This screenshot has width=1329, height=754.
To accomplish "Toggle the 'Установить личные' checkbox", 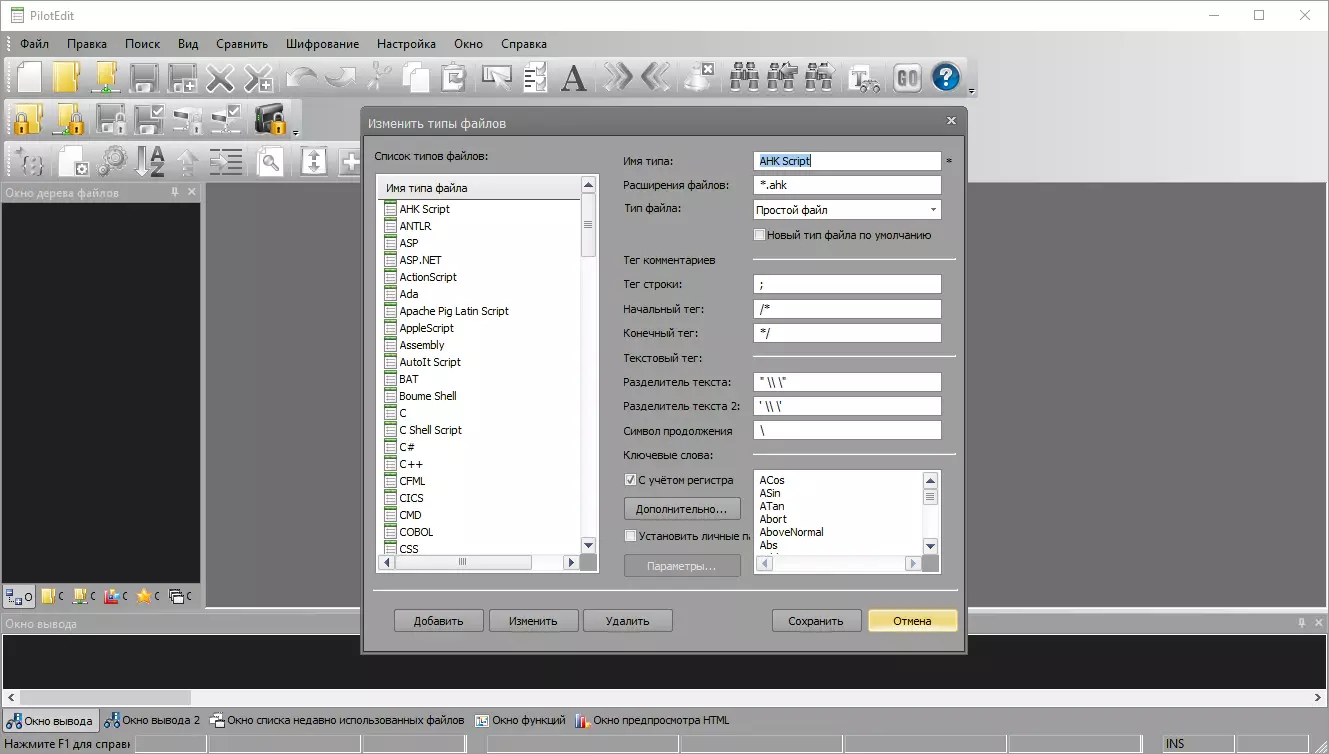I will click(631, 536).
